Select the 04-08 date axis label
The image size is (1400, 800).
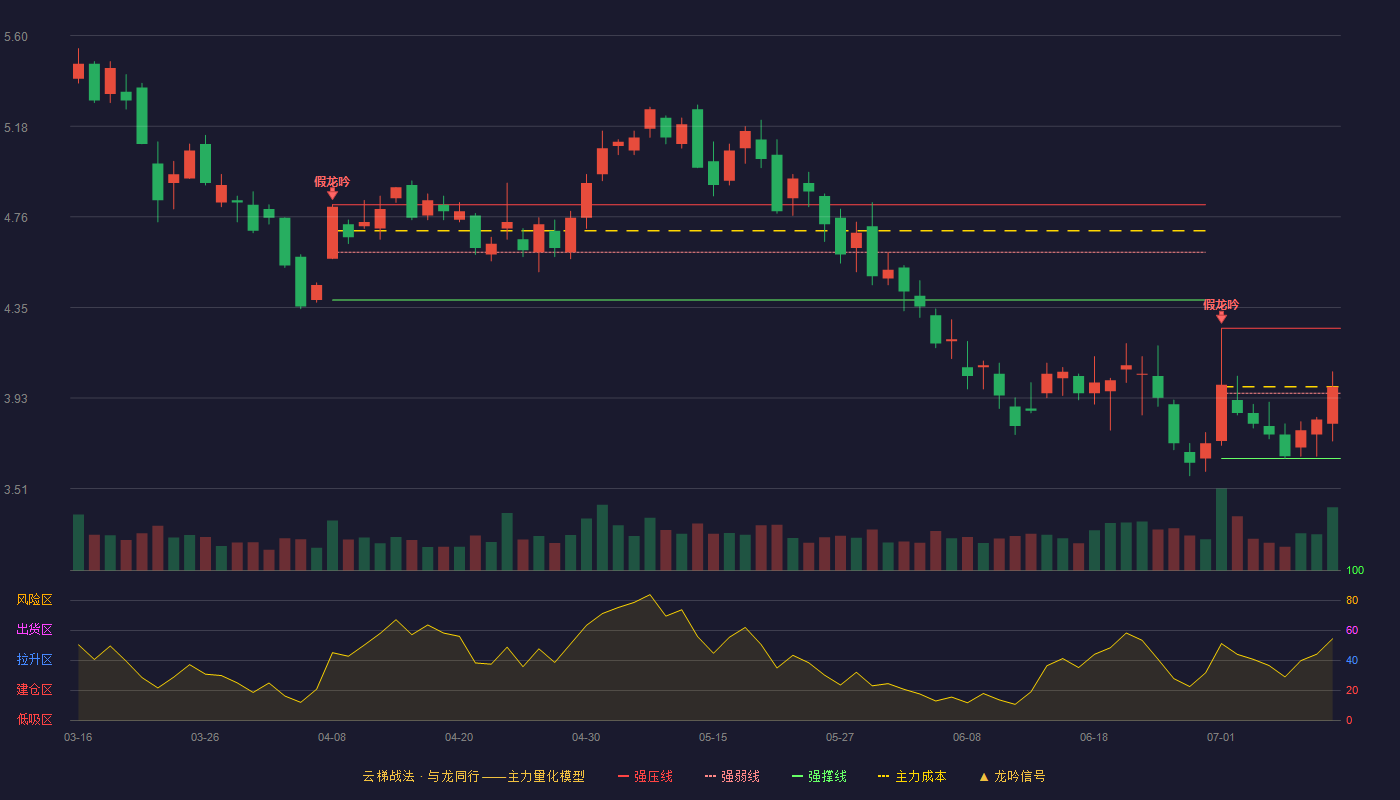pyautogui.click(x=332, y=737)
